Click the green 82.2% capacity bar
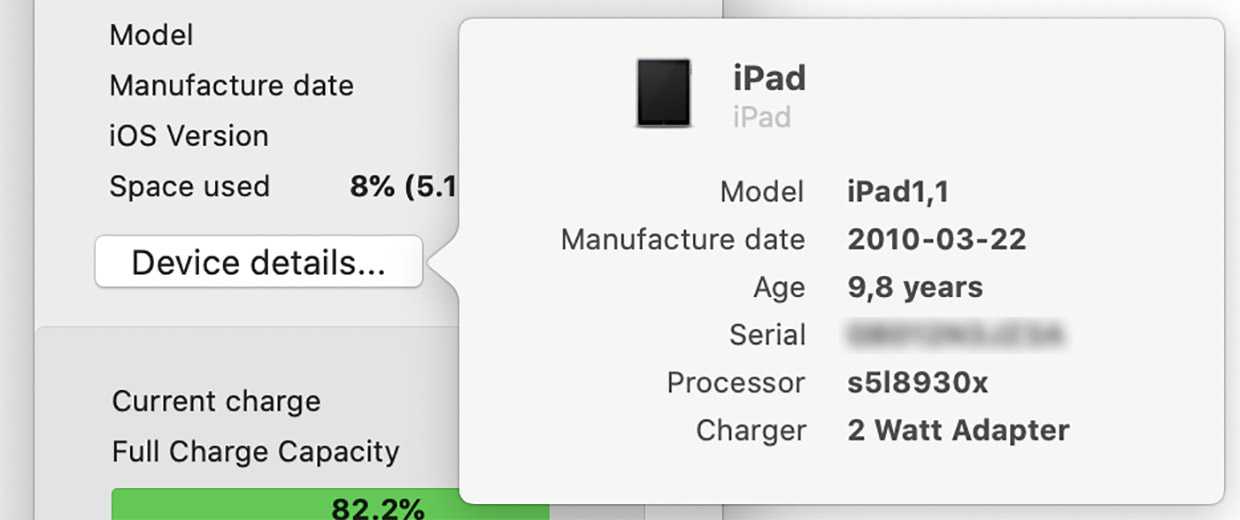Image resolution: width=1240 pixels, height=520 pixels. [x=330, y=505]
